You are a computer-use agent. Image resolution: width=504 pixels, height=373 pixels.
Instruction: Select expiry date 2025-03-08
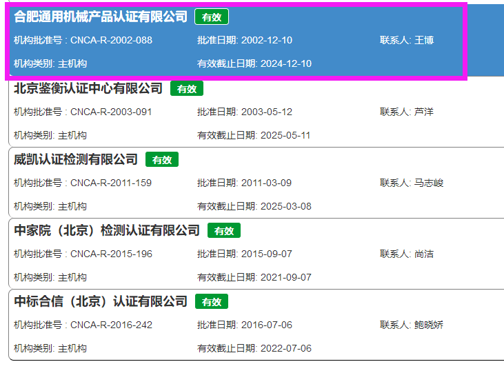point(286,206)
